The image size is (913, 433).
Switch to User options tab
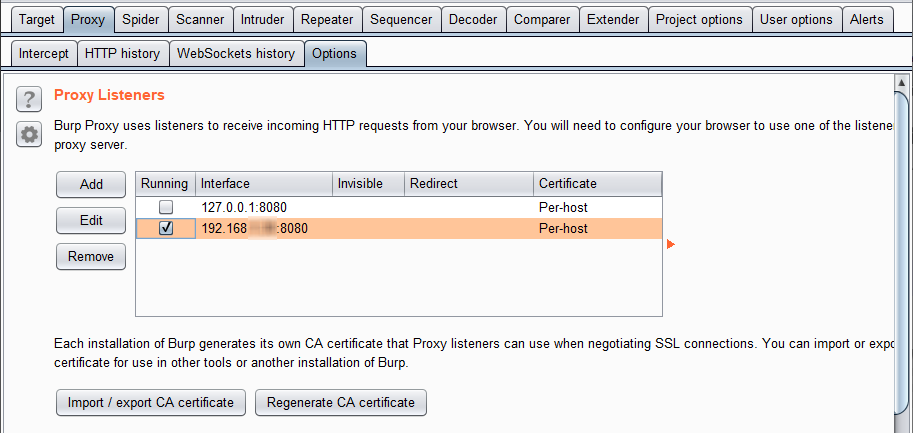(x=796, y=19)
